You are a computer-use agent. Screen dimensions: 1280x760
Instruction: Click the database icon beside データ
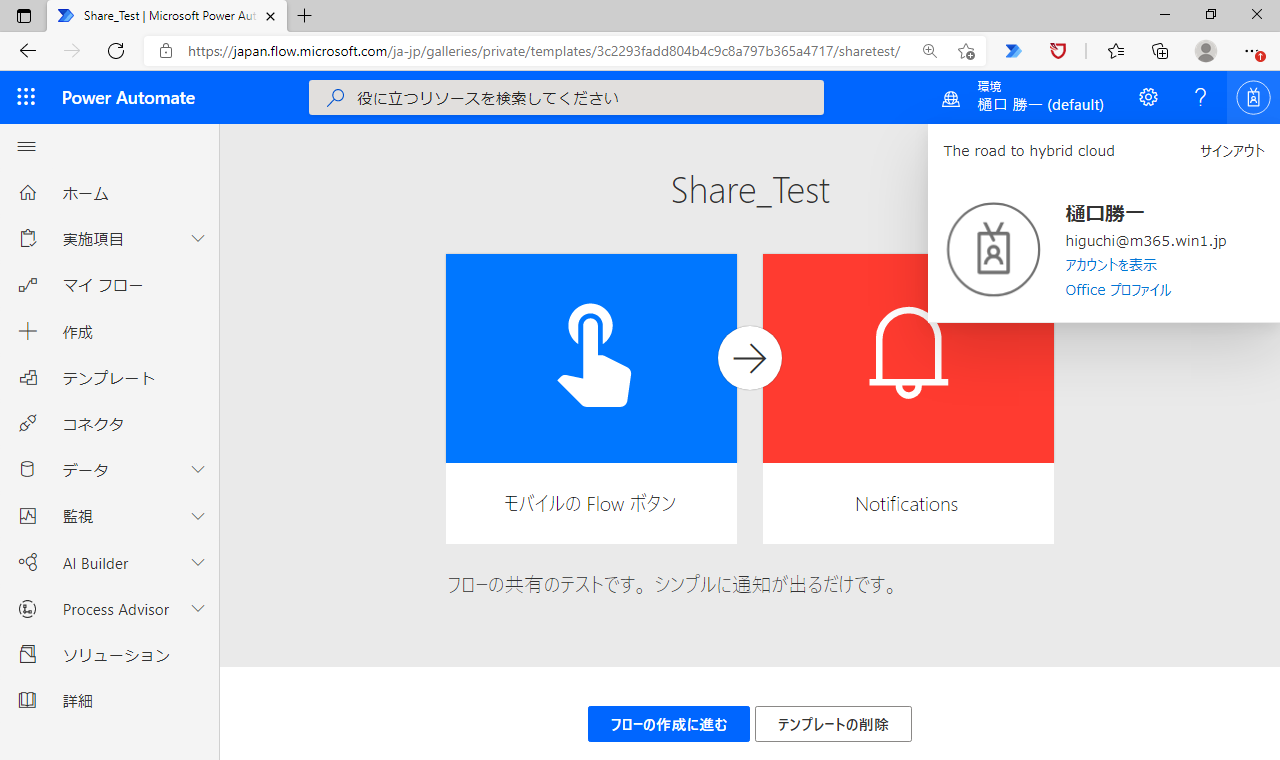tap(28, 470)
